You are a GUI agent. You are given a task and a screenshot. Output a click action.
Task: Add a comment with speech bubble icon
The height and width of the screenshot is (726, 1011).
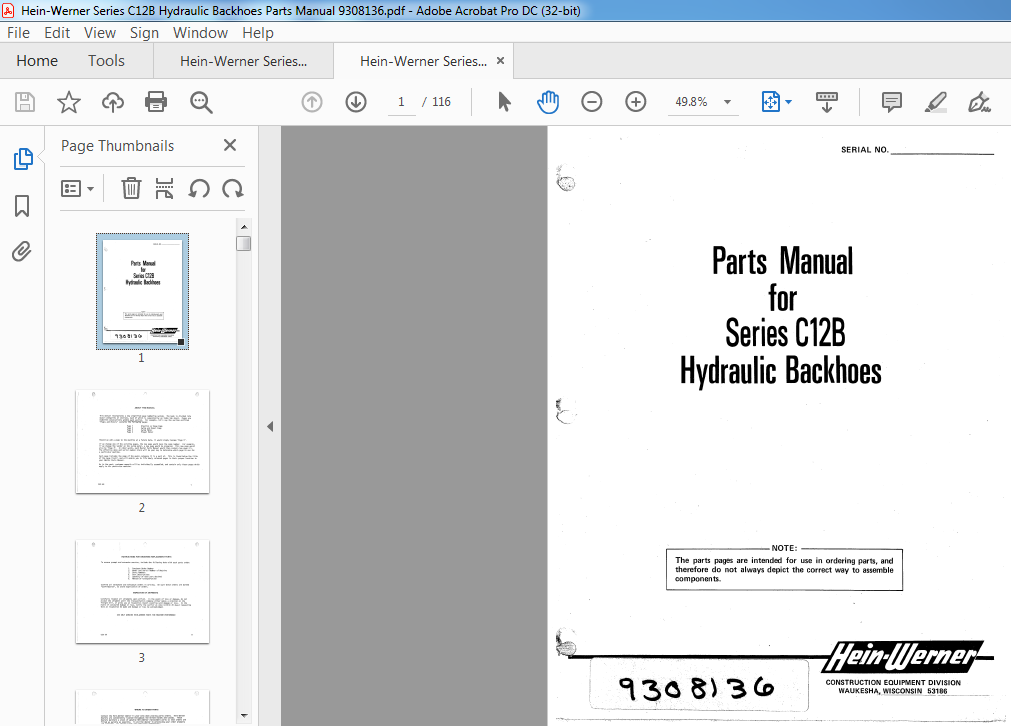point(892,102)
